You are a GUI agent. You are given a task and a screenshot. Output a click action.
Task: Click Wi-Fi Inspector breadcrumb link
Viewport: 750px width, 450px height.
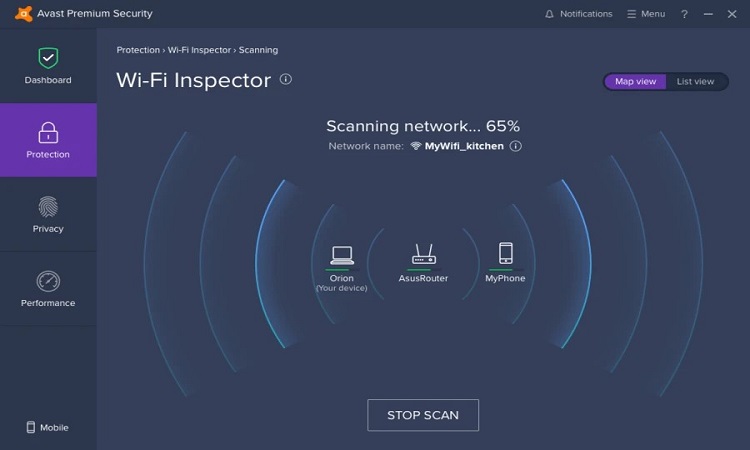199,50
